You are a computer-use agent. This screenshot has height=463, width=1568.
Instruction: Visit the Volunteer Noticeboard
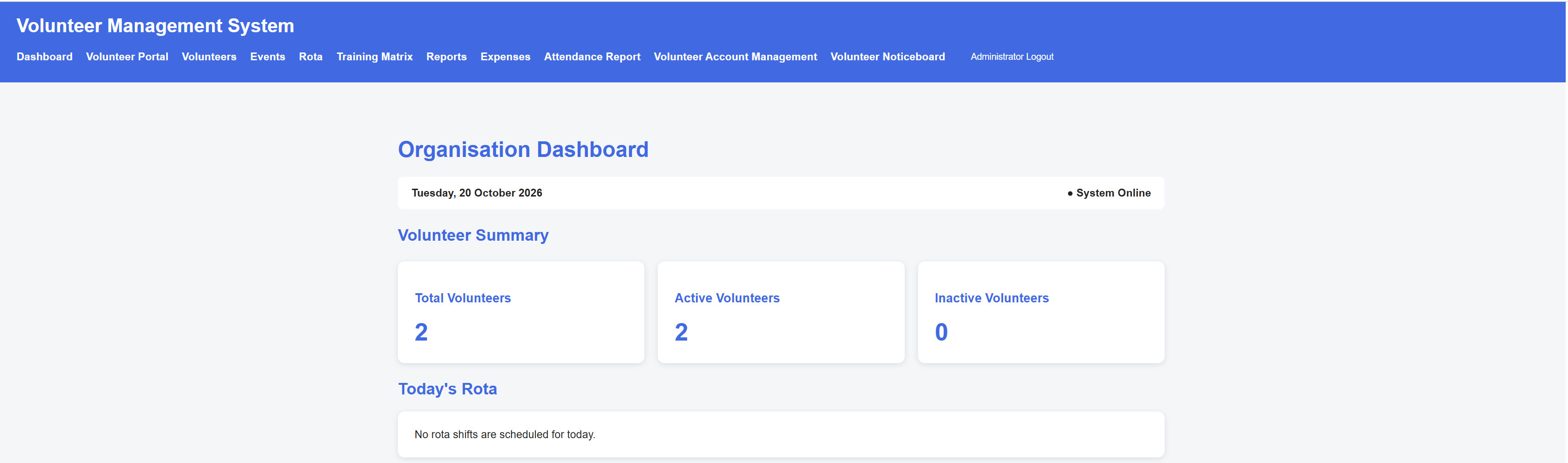click(x=887, y=57)
